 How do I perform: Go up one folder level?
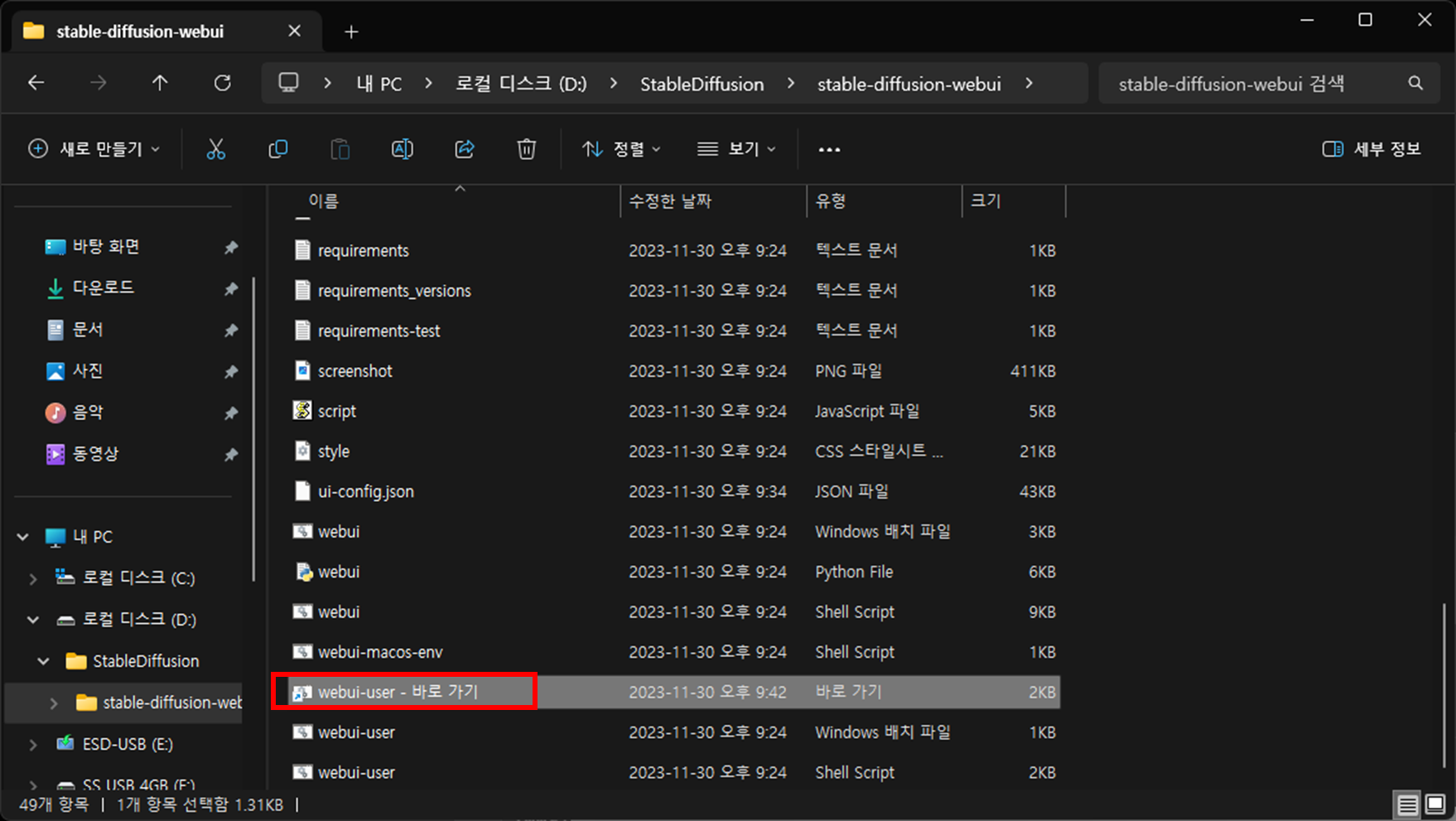coord(160,83)
